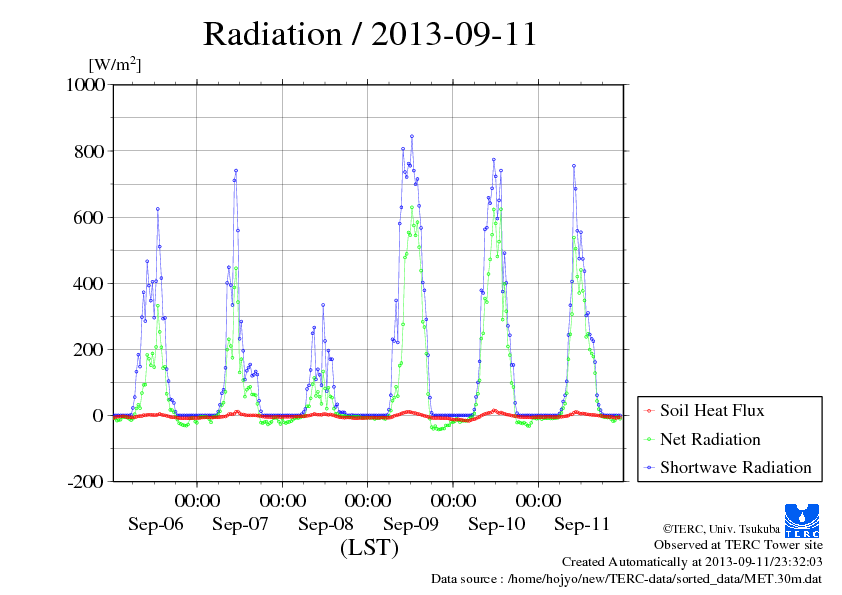Click the 'Created Automatically at' timestamp line
This screenshot has height=595, width=842.
tap(692, 562)
